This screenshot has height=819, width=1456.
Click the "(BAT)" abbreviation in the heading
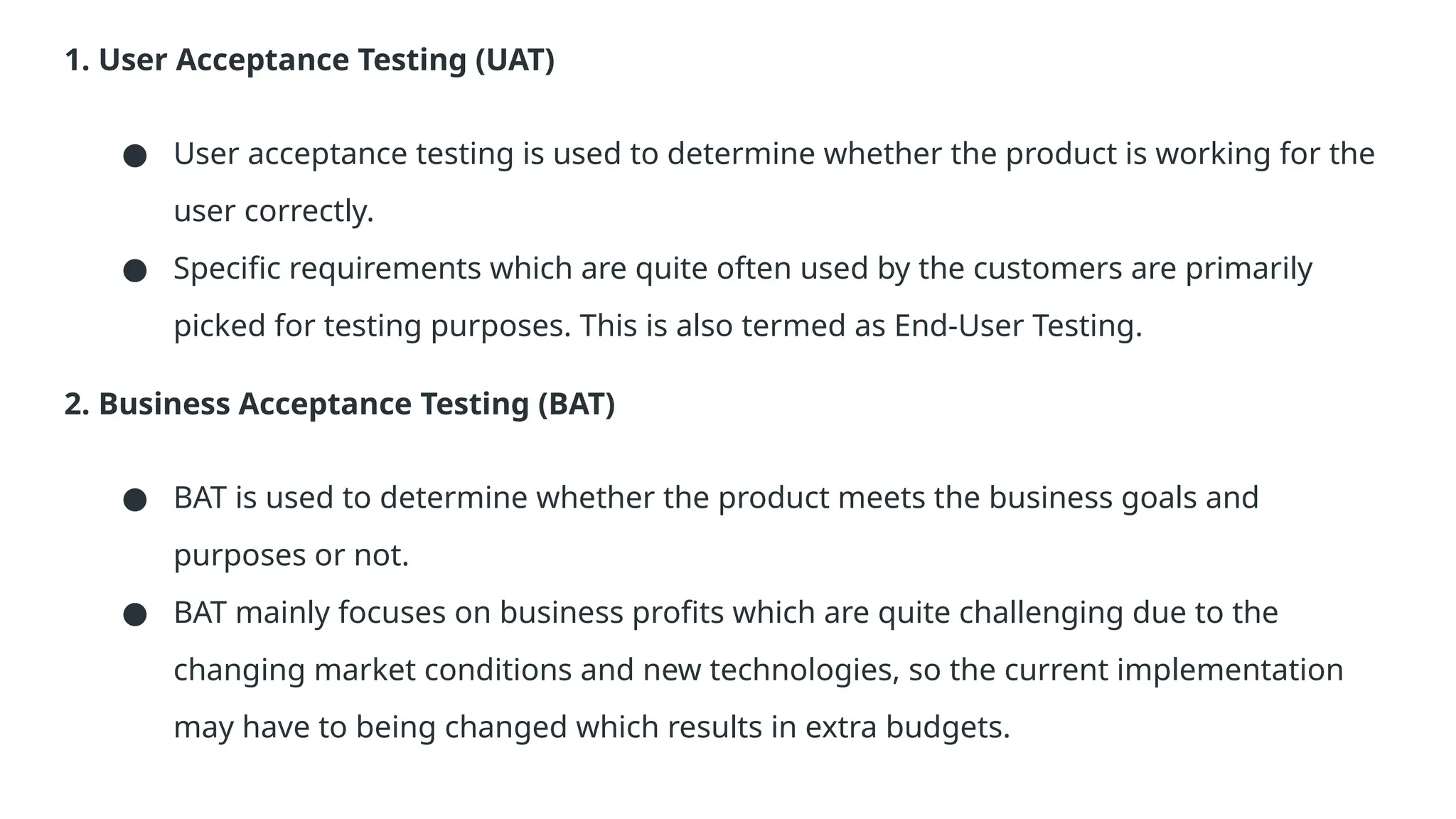[576, 404]
